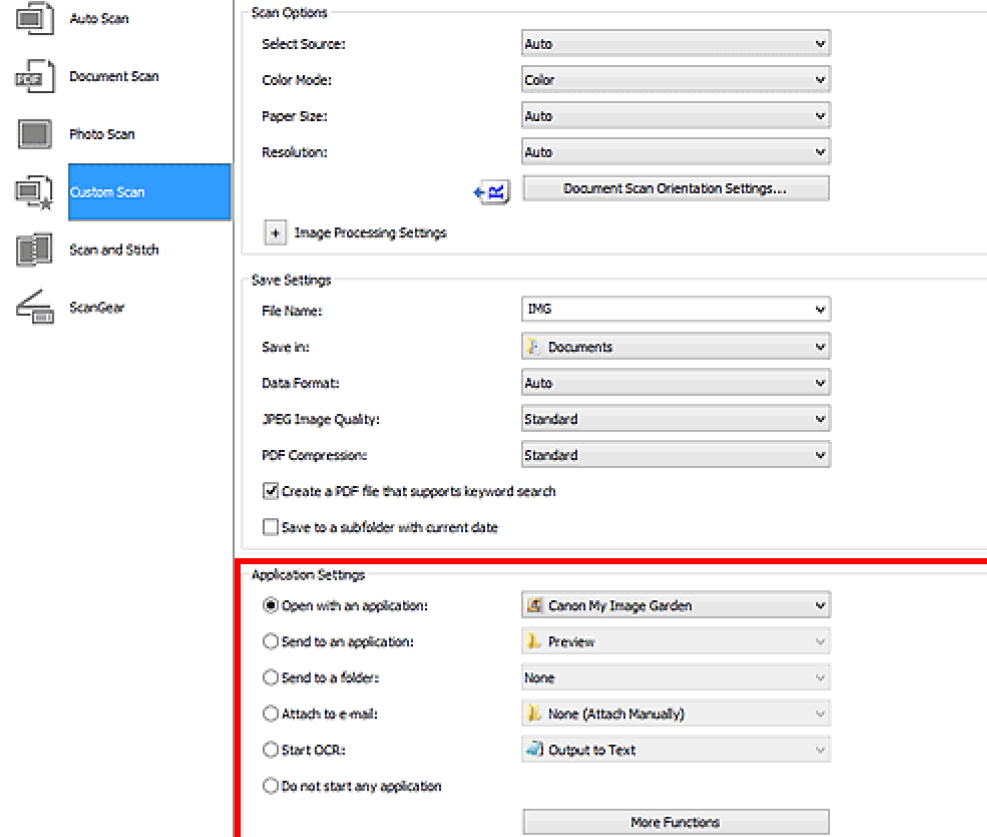Click the Custom Scan icon
Image resolution: width=987 pixels, height=837 pixels.
[34, 192]
